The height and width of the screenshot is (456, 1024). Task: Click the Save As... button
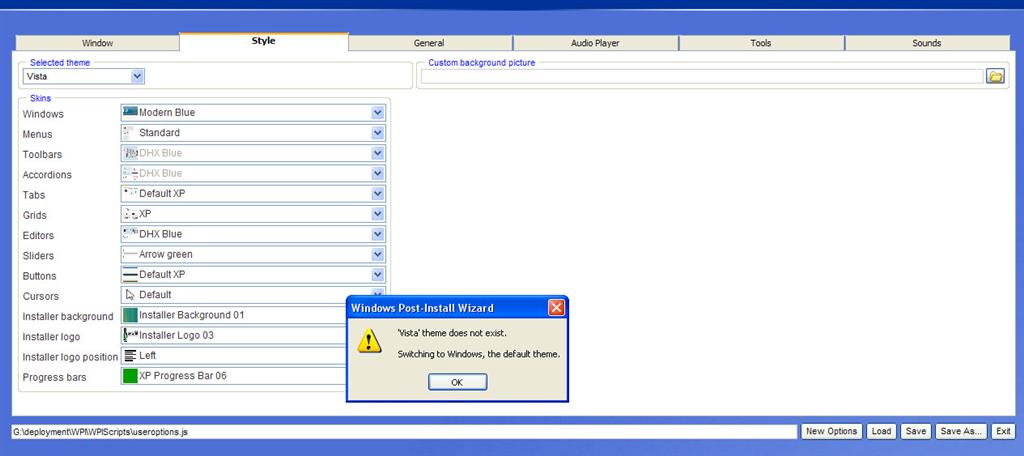coord(961,431)
